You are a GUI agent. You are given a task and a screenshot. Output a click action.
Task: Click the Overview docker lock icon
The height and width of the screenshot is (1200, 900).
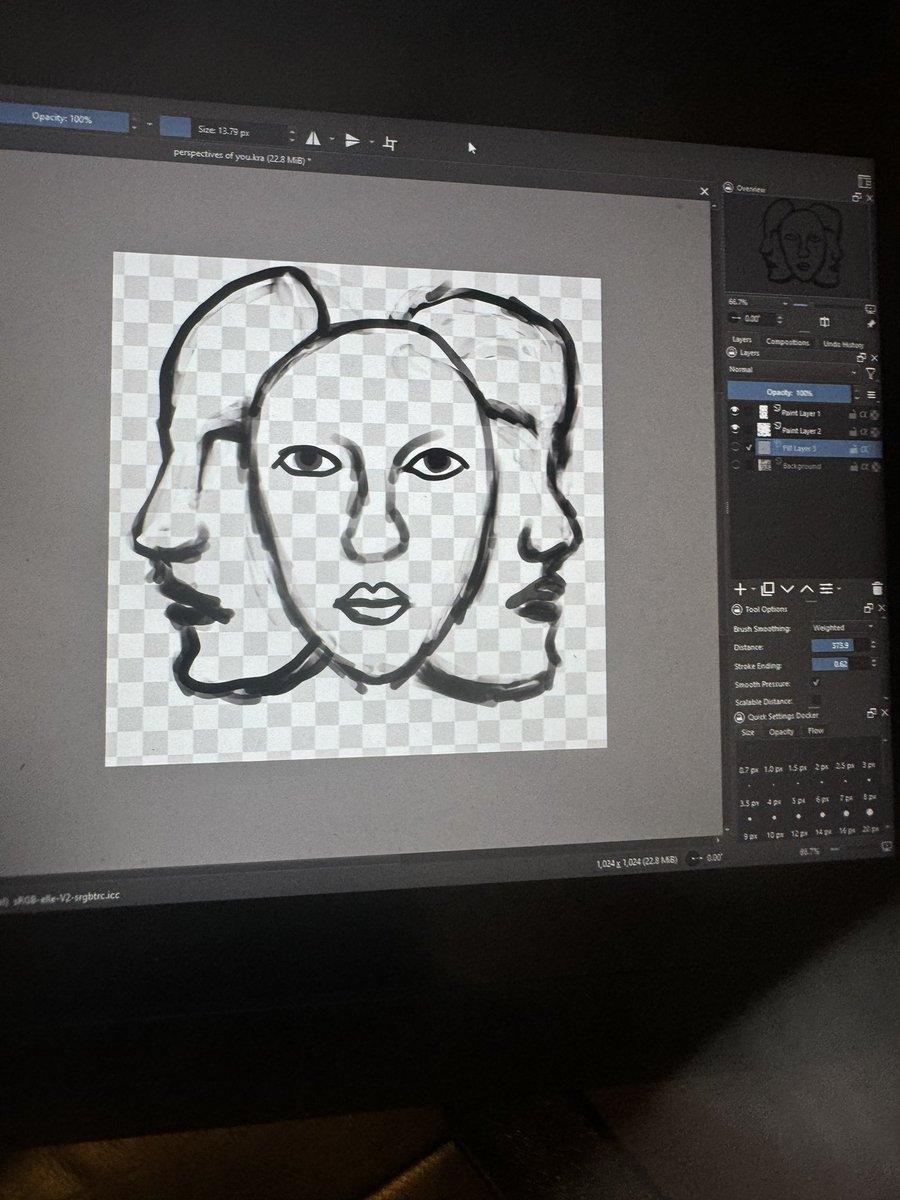728,187
